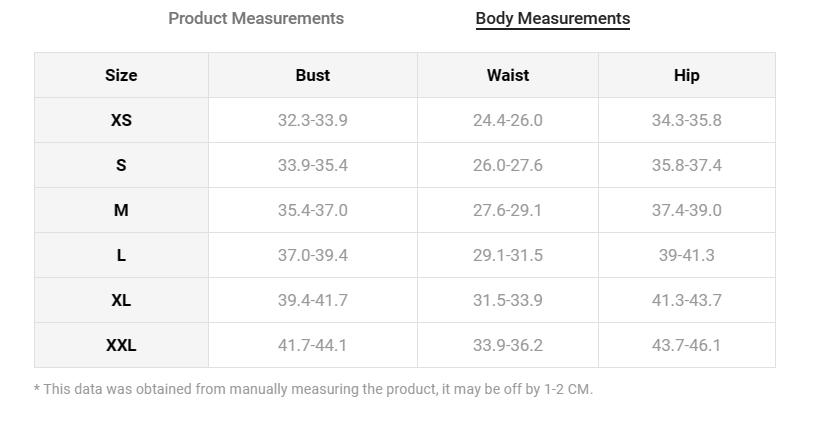This screenshot has height=423, width=815.
Task: Click the Bust column header
Action: pyautogui.click(x=312, y=75)
